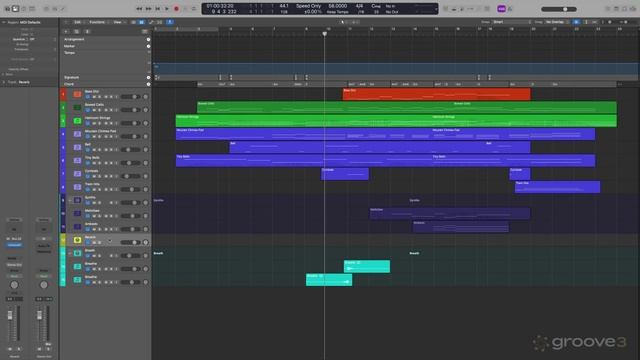Click the blue send button on left channel strip
The image size is (640, 360).
click(14, 245)
